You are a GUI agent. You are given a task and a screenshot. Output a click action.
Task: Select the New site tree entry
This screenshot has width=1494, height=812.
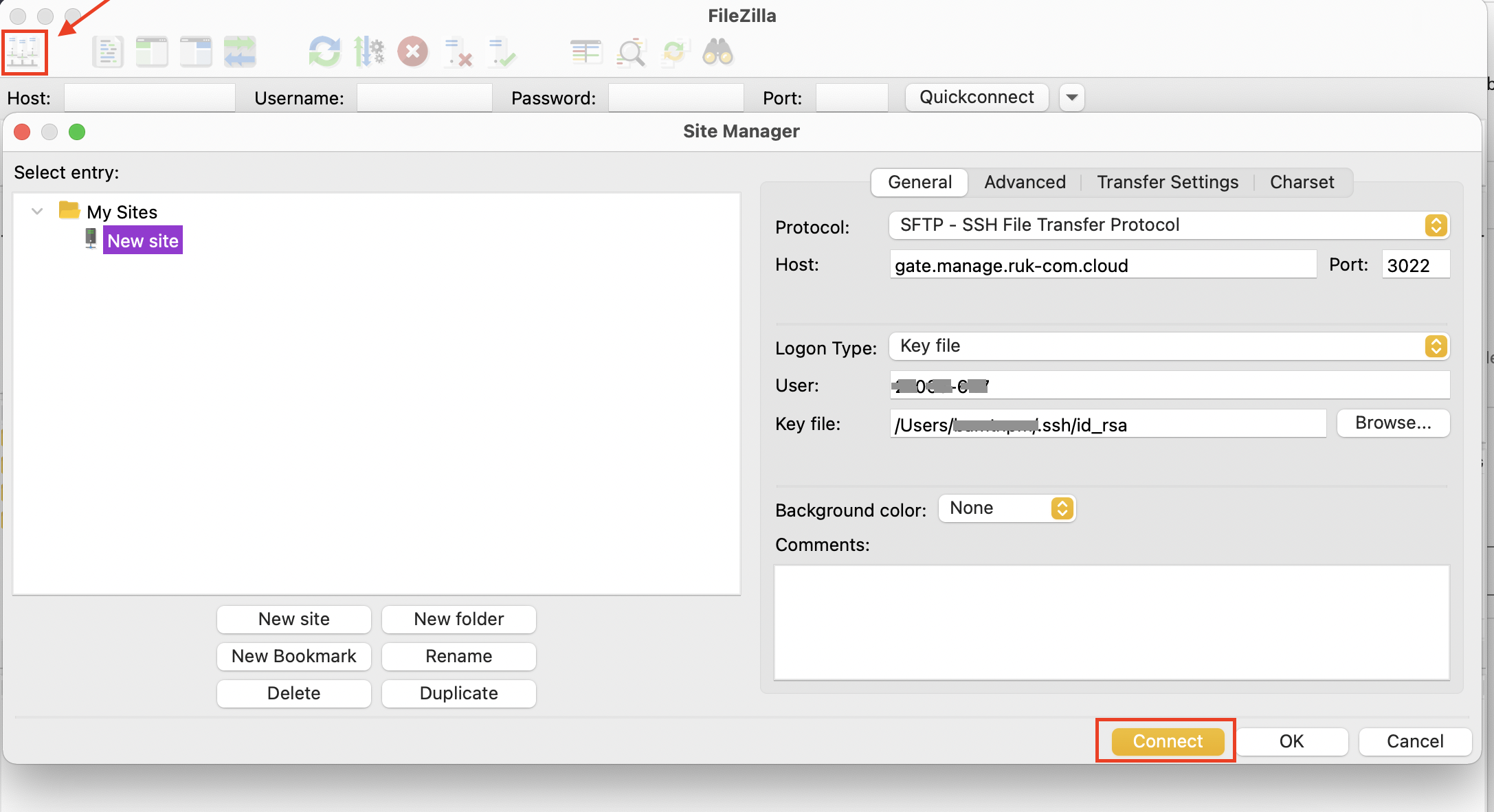point(143,240)
